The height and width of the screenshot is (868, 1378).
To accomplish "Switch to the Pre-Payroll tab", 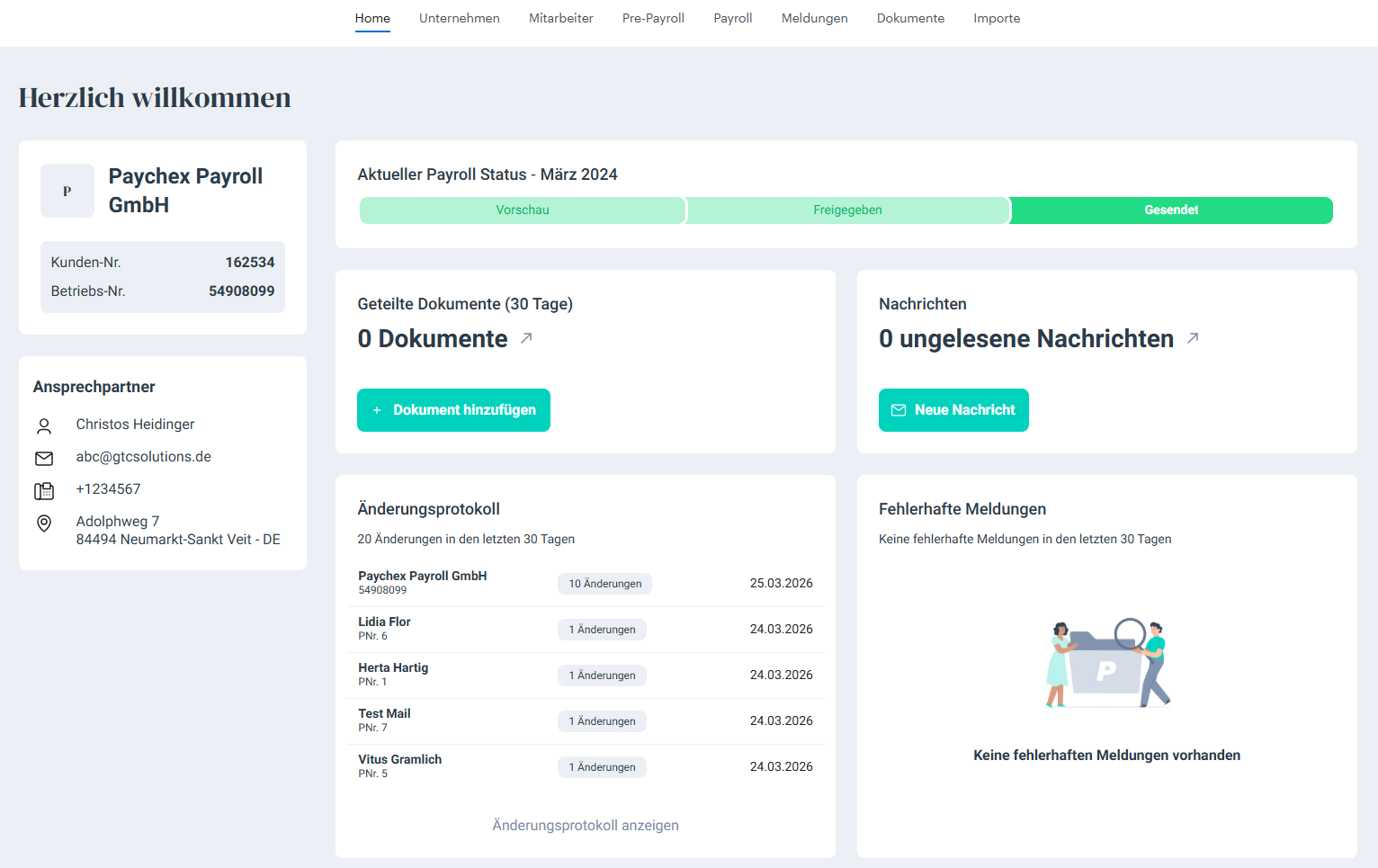I will pyautogui.click(x=653, y=18).
